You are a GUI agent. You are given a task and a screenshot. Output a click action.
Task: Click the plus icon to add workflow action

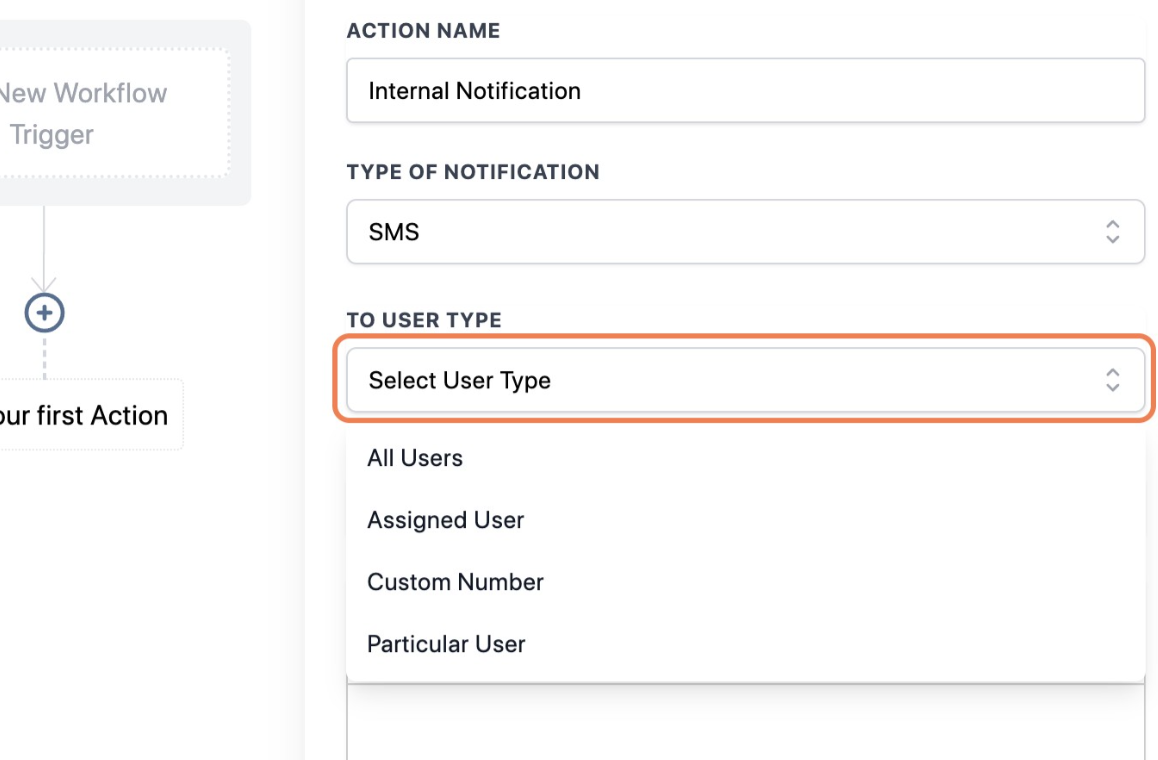click(x=44, y=312)
